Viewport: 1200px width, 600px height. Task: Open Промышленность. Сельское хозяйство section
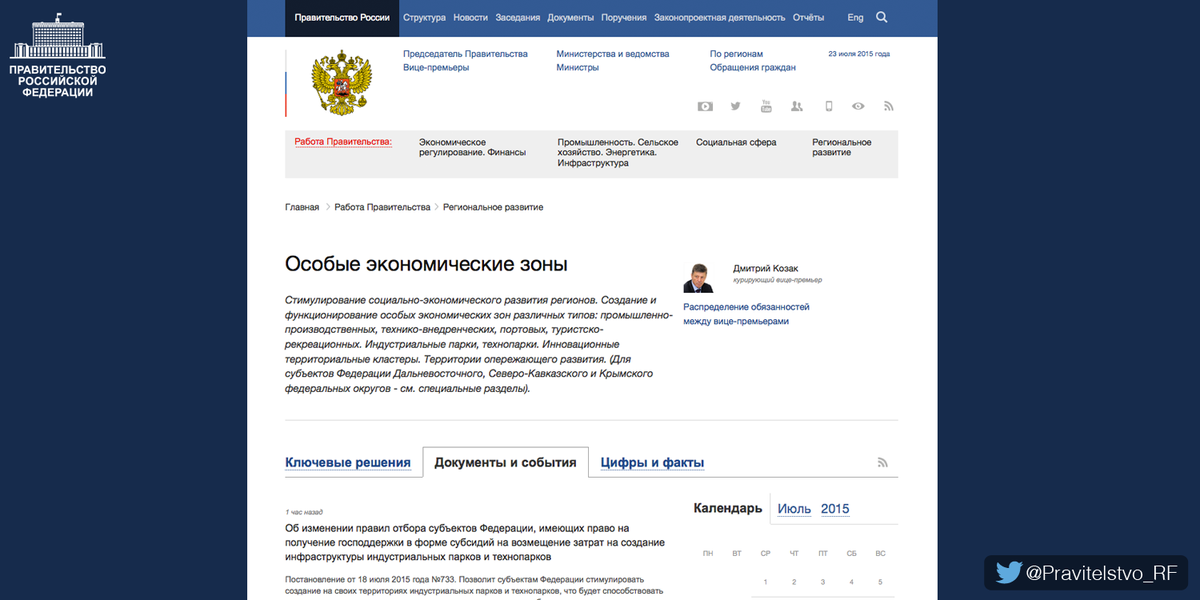point(618,153)
